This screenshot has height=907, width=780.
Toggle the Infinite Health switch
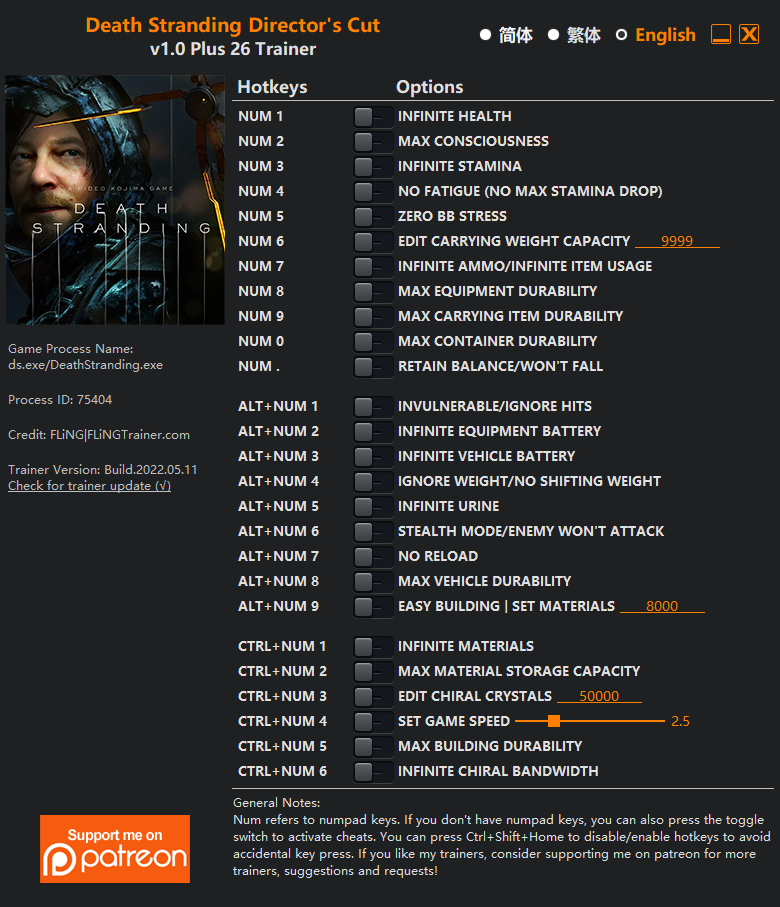[x=373, y=117]
